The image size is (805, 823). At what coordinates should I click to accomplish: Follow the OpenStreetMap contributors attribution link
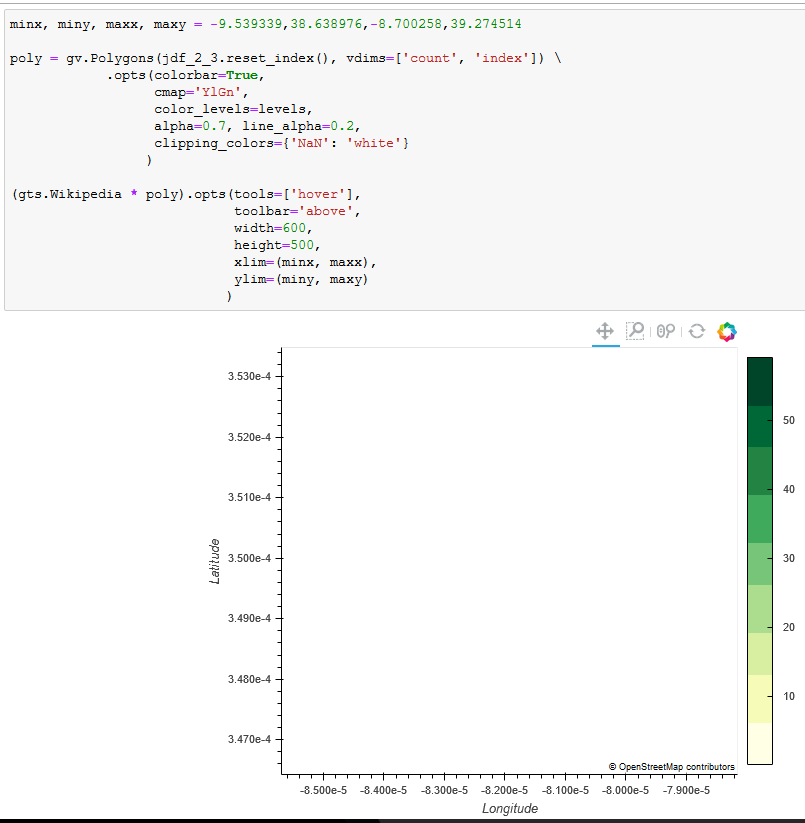pos(673,766)
